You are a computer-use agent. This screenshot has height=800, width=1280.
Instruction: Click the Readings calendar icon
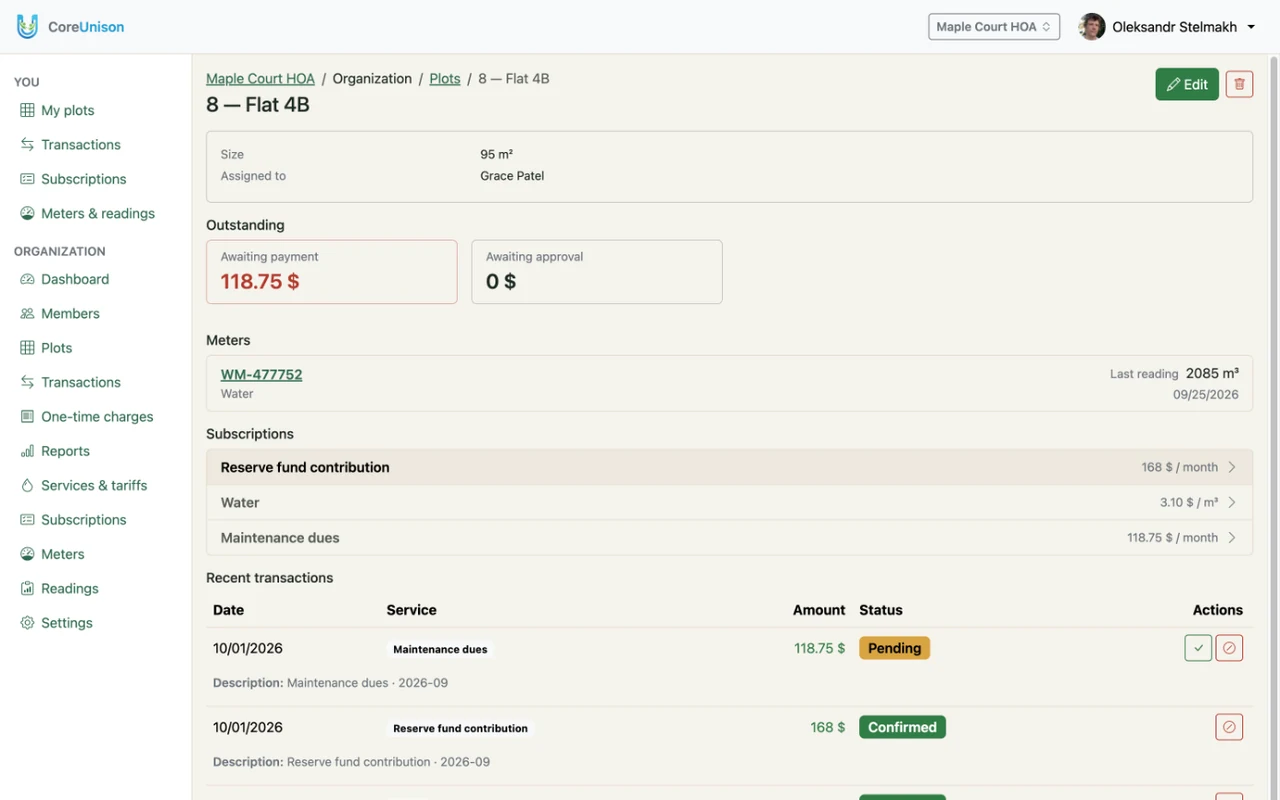coord(27,589)
